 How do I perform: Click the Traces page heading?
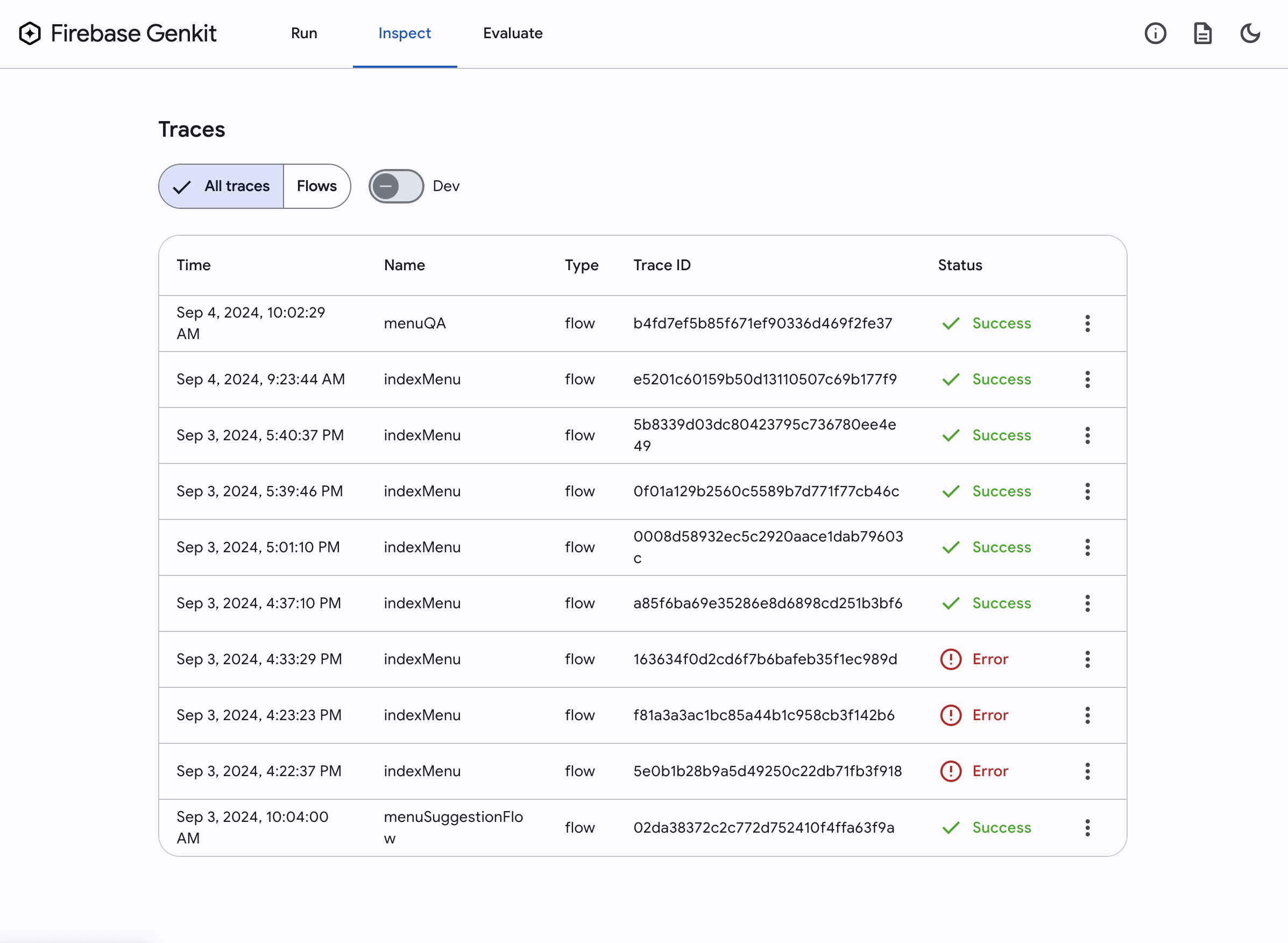192,130
